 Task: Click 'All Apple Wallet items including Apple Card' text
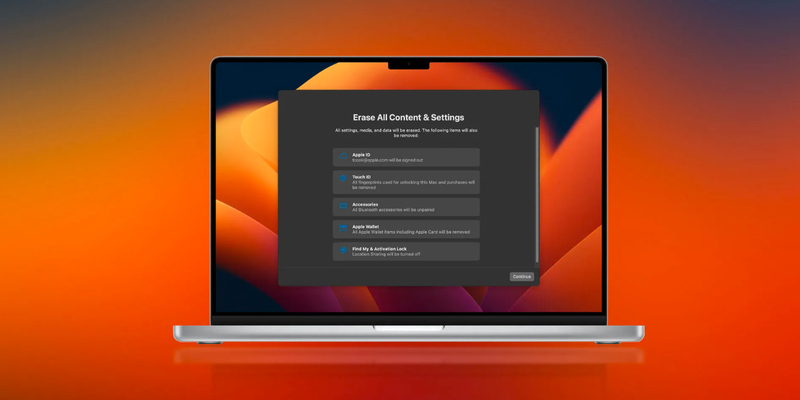pos(411,232)
